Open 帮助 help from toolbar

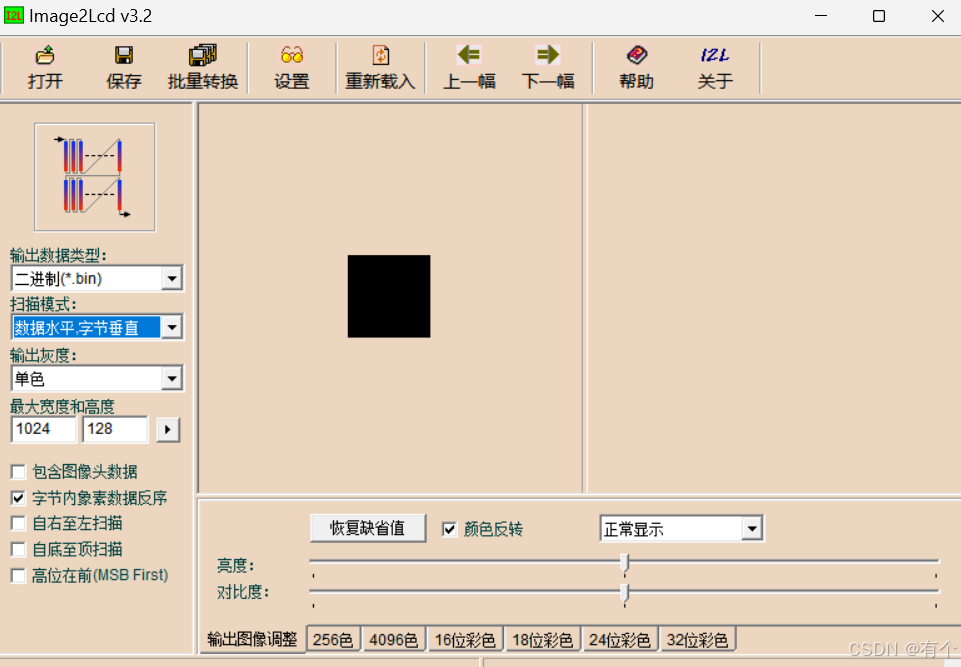pos(637,67)
